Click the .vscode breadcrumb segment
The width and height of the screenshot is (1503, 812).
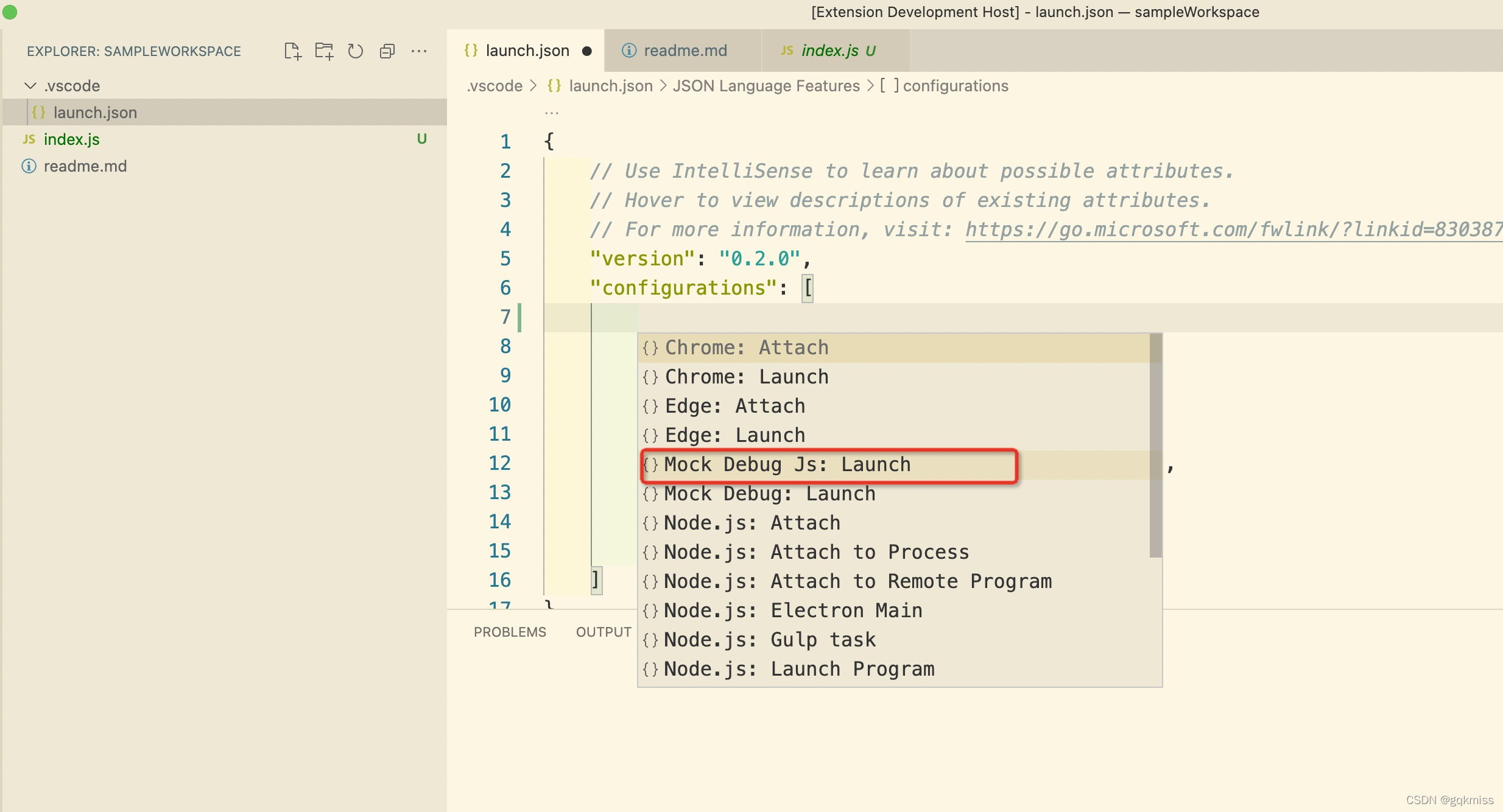coord(495,86)
